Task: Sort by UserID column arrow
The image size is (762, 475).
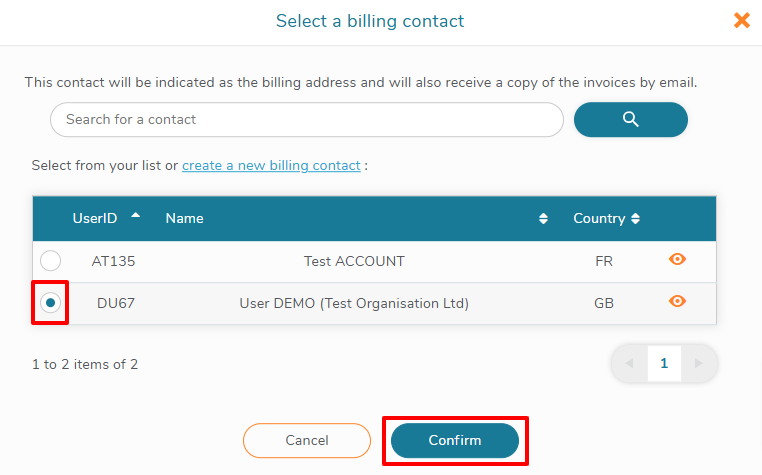Action: click(x=135, y=216)
